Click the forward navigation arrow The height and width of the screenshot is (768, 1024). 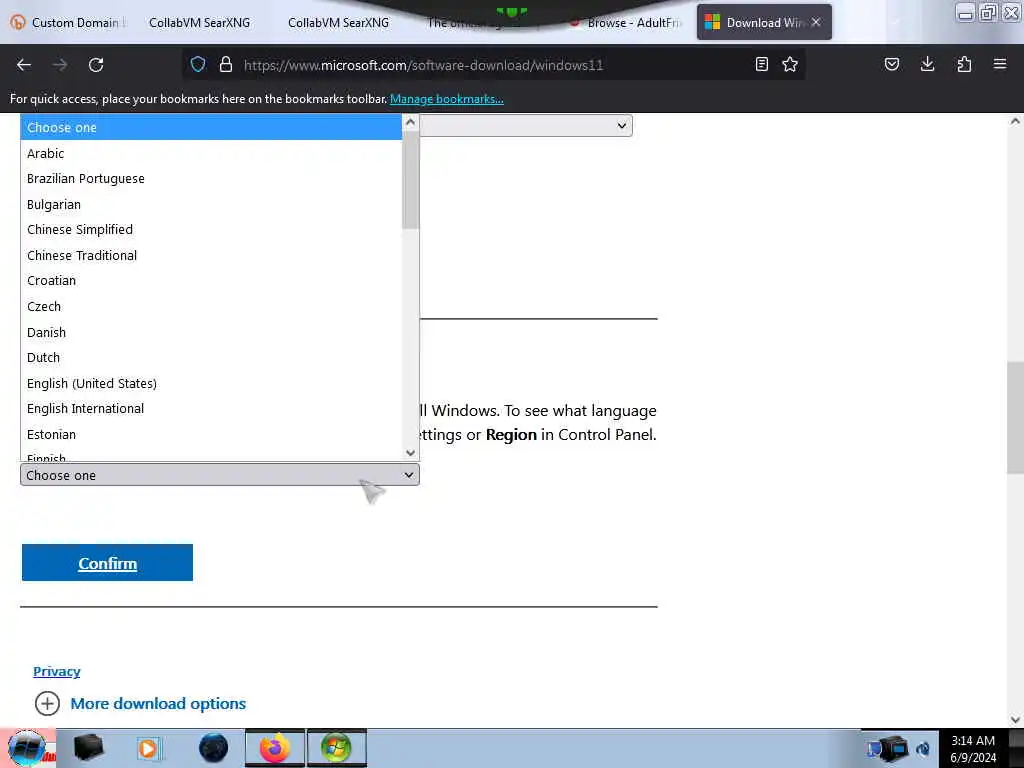[60, 65]
